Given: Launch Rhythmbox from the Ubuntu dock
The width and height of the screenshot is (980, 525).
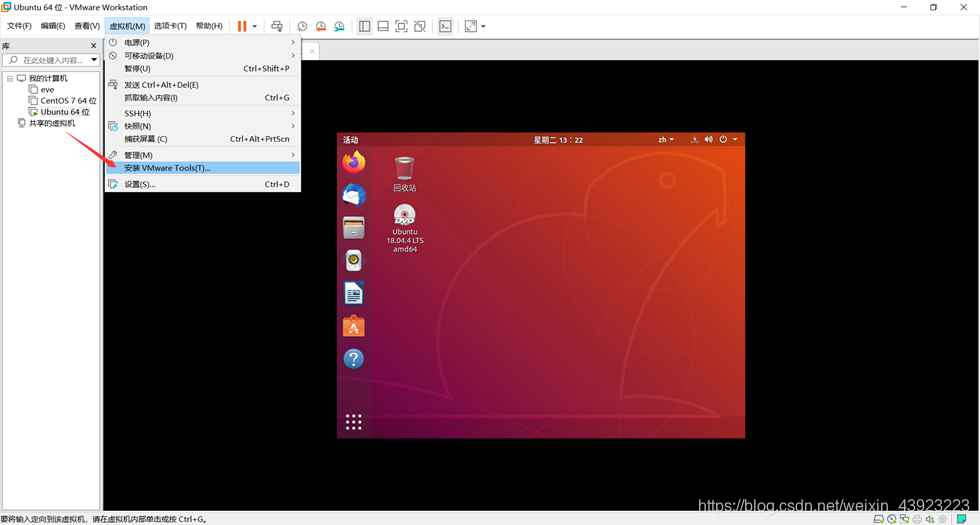Looking at the screenshot, I should pos(354,261).
